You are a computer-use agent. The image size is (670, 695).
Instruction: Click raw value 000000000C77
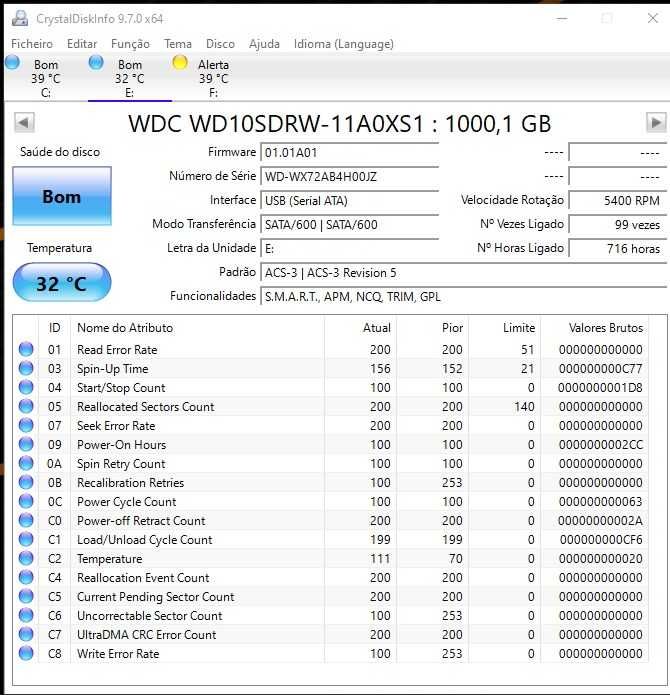600,369
